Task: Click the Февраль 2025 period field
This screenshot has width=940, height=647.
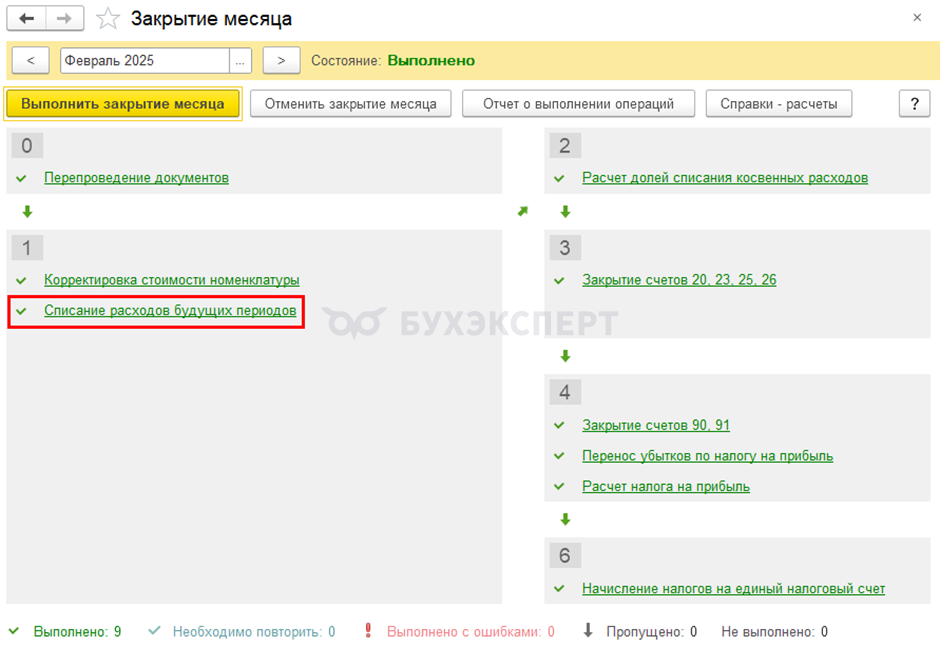Action: (144, 61)
